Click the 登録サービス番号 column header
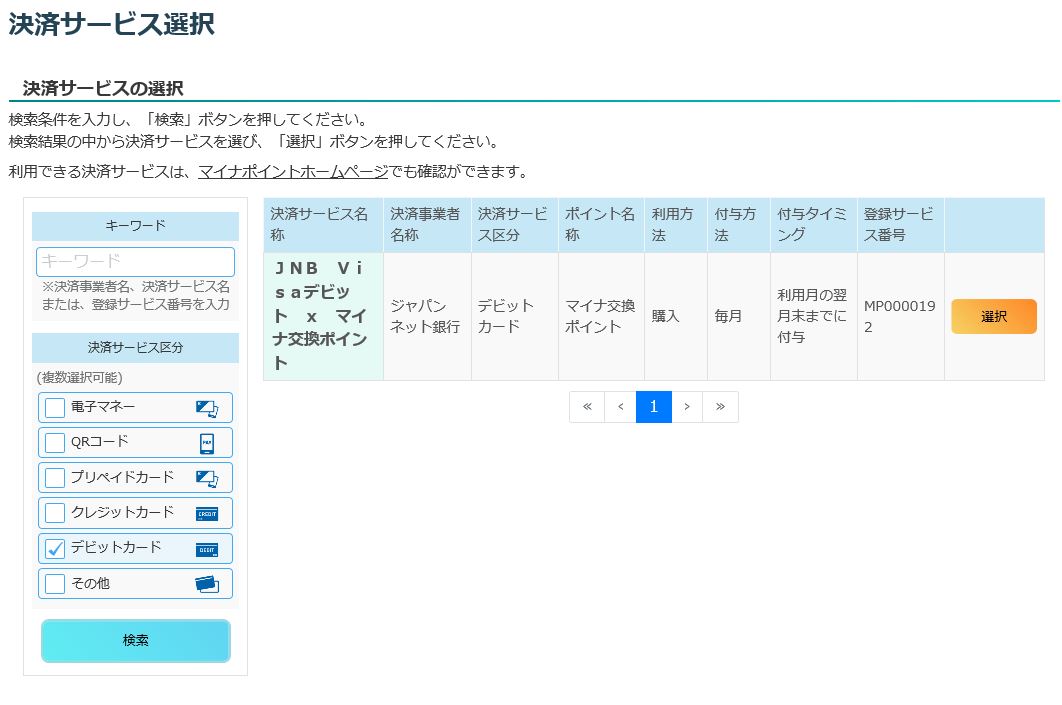This screenshot has width=1062, height=705. tap(901, 225)
